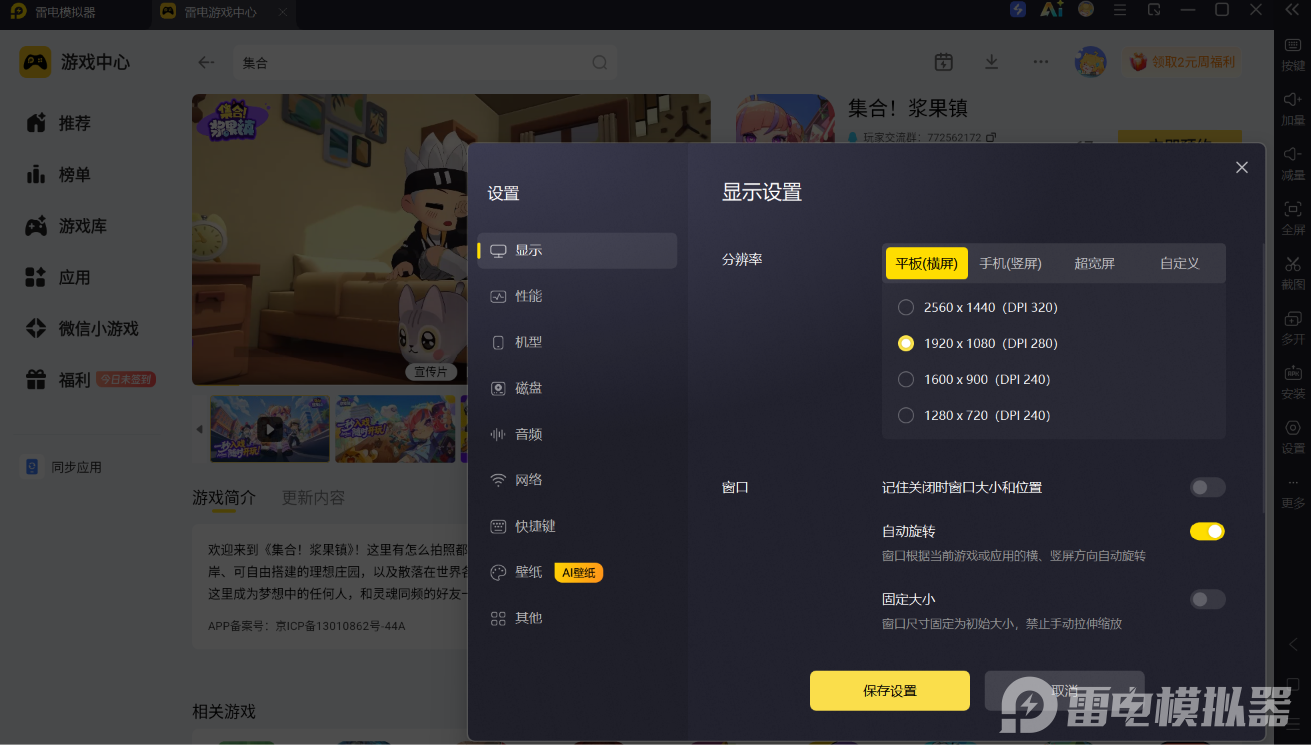Select 性能 settings category

tap(577, 296)
